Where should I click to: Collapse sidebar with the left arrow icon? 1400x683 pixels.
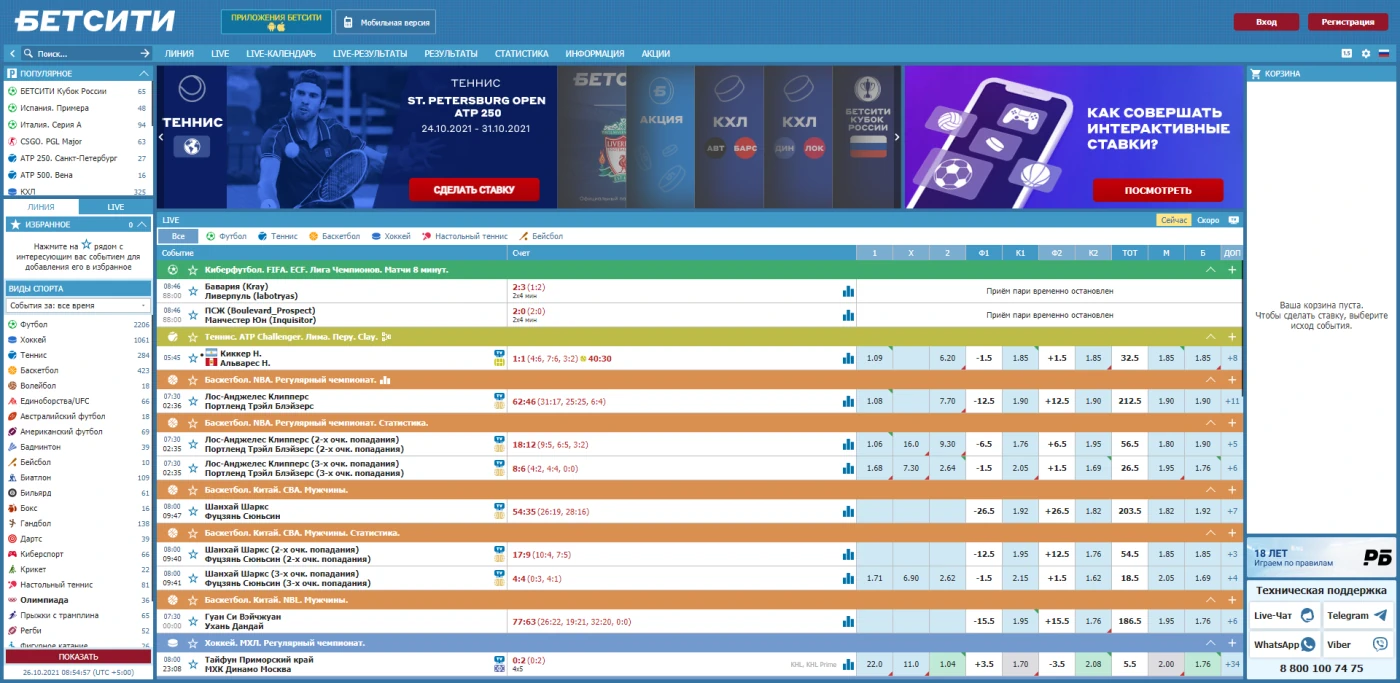pos(12,54)
